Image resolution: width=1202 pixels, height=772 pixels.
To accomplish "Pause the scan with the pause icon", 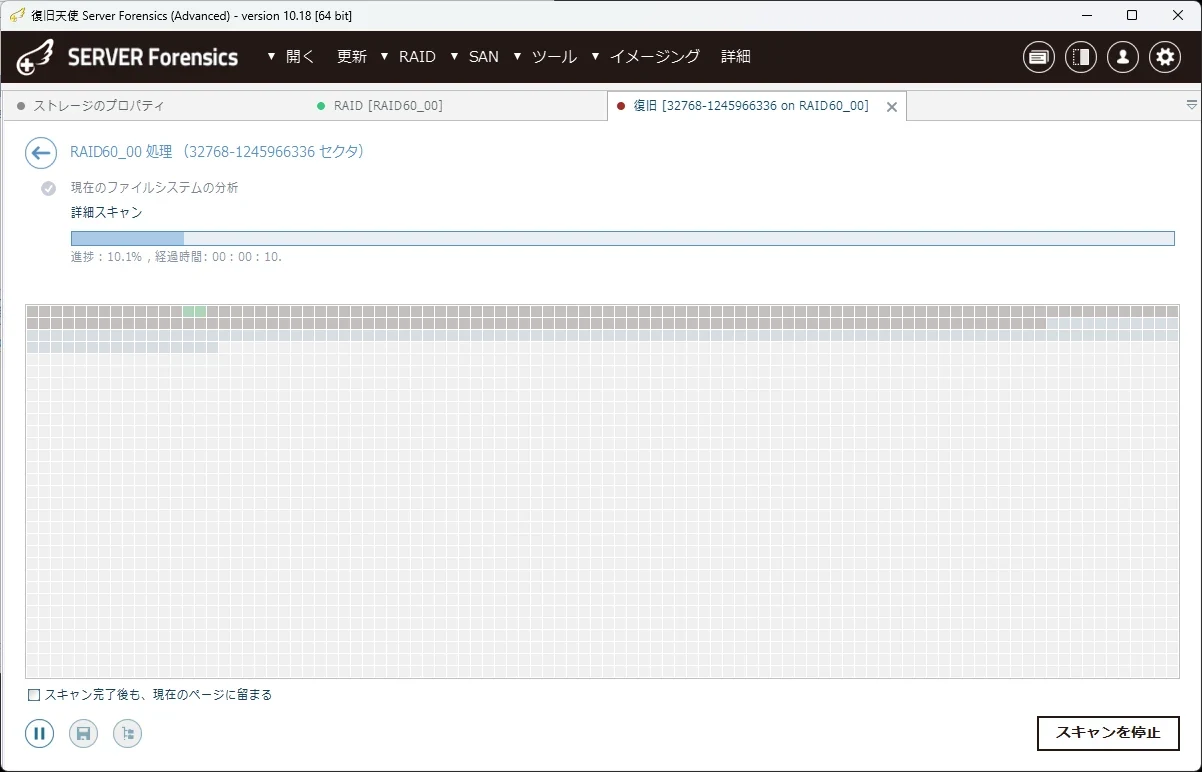I will click(x=40, y=734).
